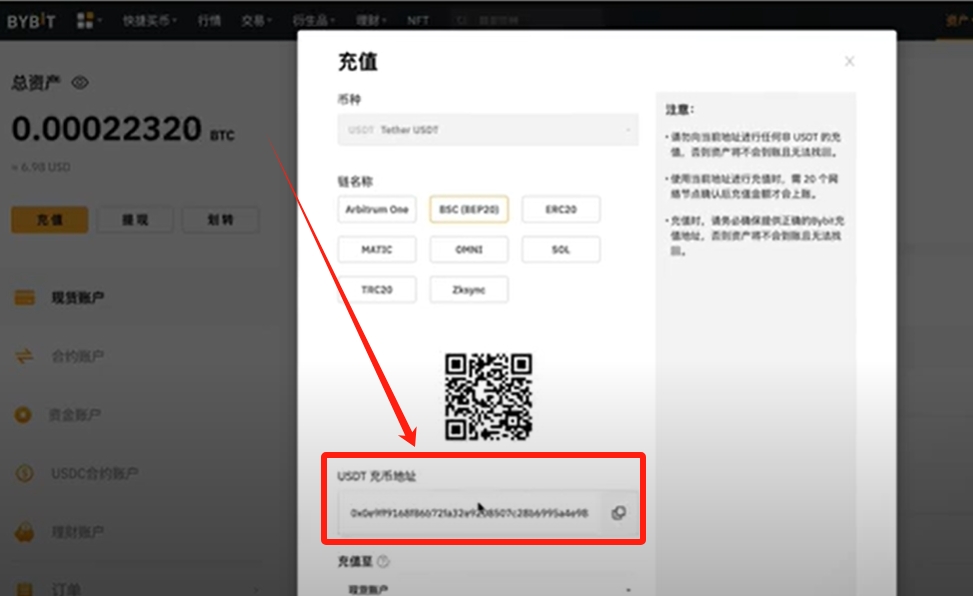Image resolution: width=973 pixels, height=596 pixels.
Task: Click the search box in the header
Action: point(526,20)
